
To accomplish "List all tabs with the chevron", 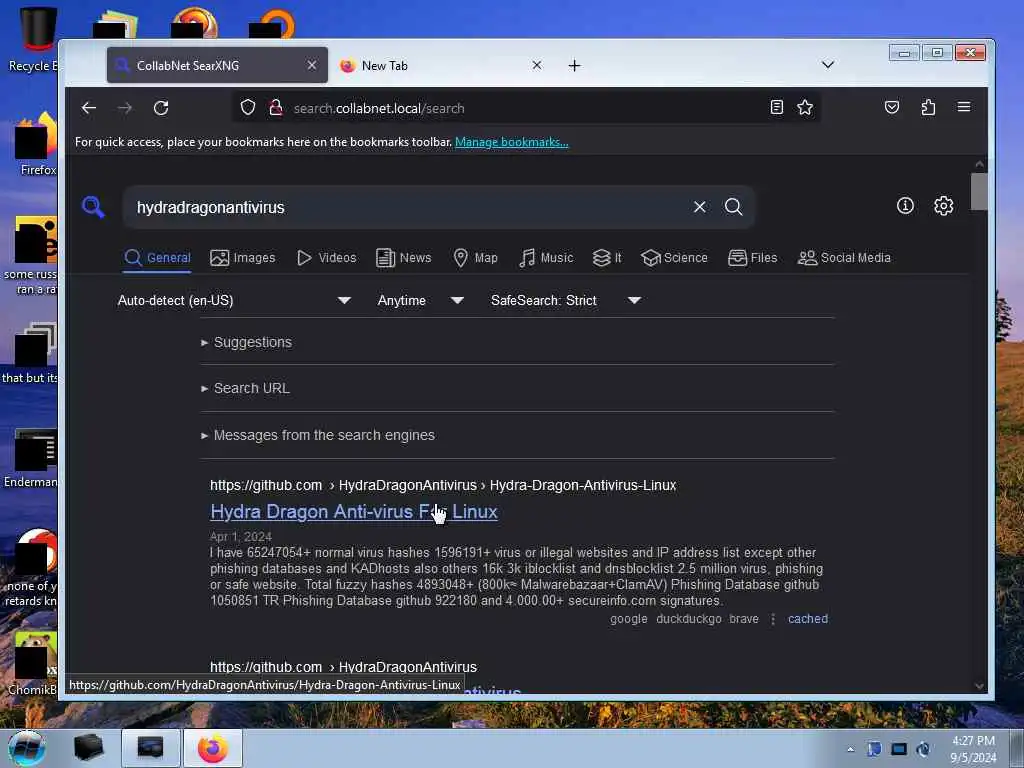I will (x=827, y=65).
